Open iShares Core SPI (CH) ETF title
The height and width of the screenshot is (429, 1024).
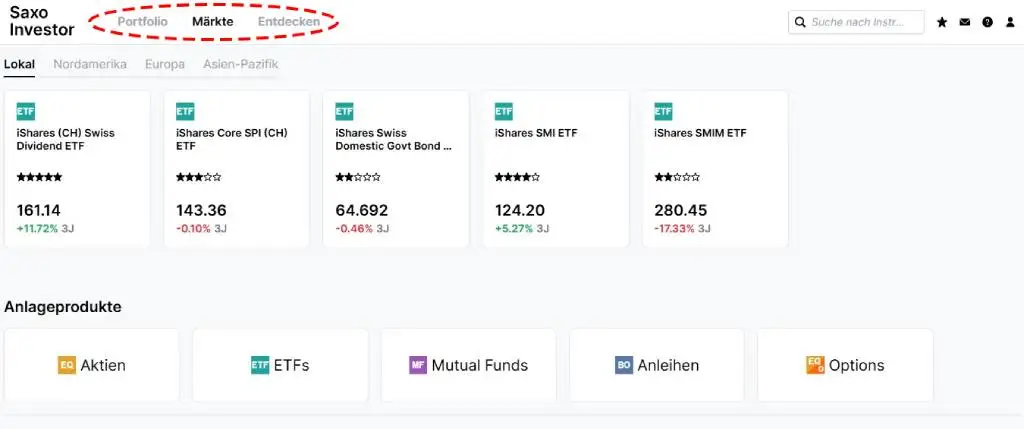point(232,139)
